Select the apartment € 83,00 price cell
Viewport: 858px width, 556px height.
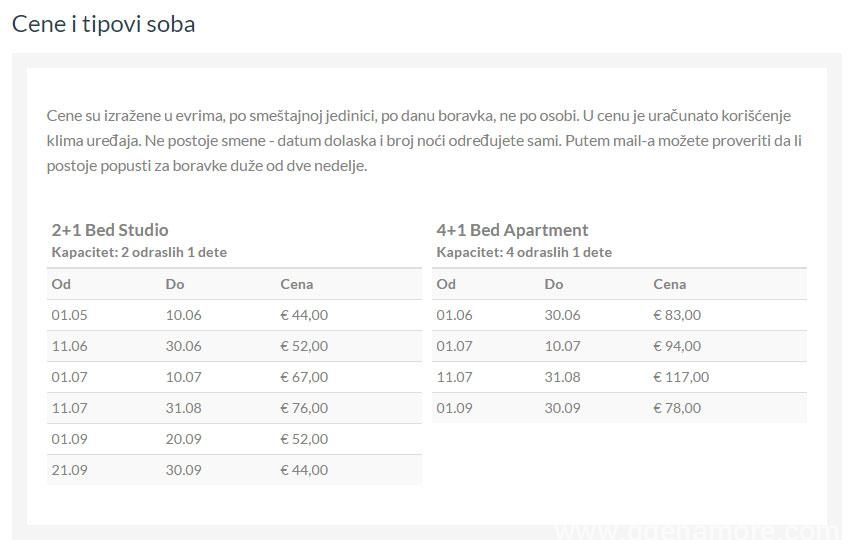pyautogui.click(x=677, y=315)
